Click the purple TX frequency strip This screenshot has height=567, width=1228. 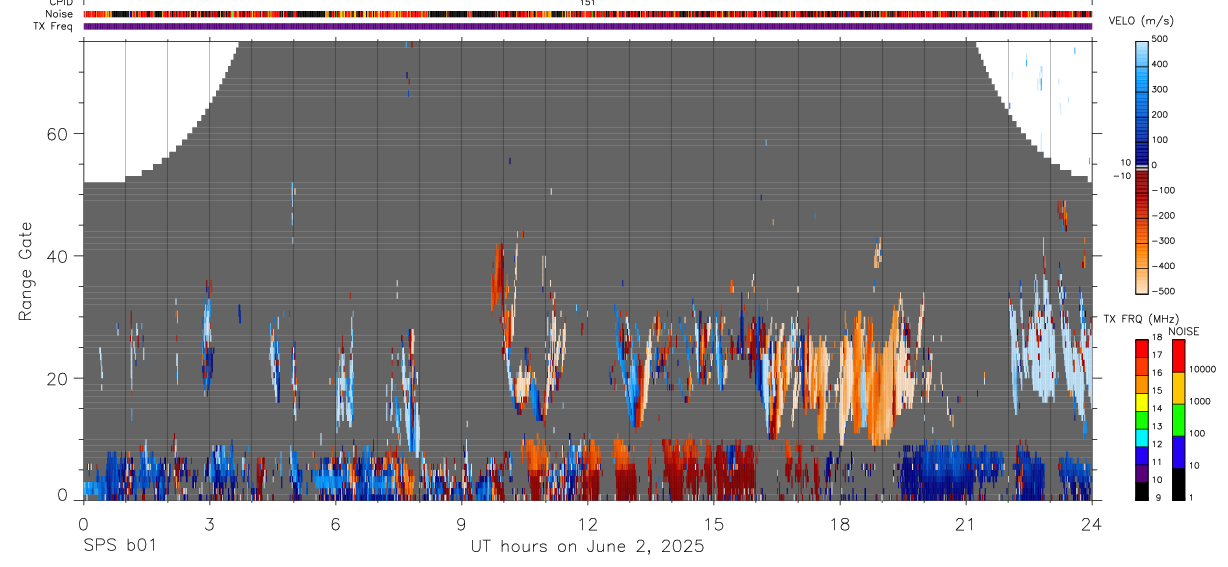pos(587,26)
